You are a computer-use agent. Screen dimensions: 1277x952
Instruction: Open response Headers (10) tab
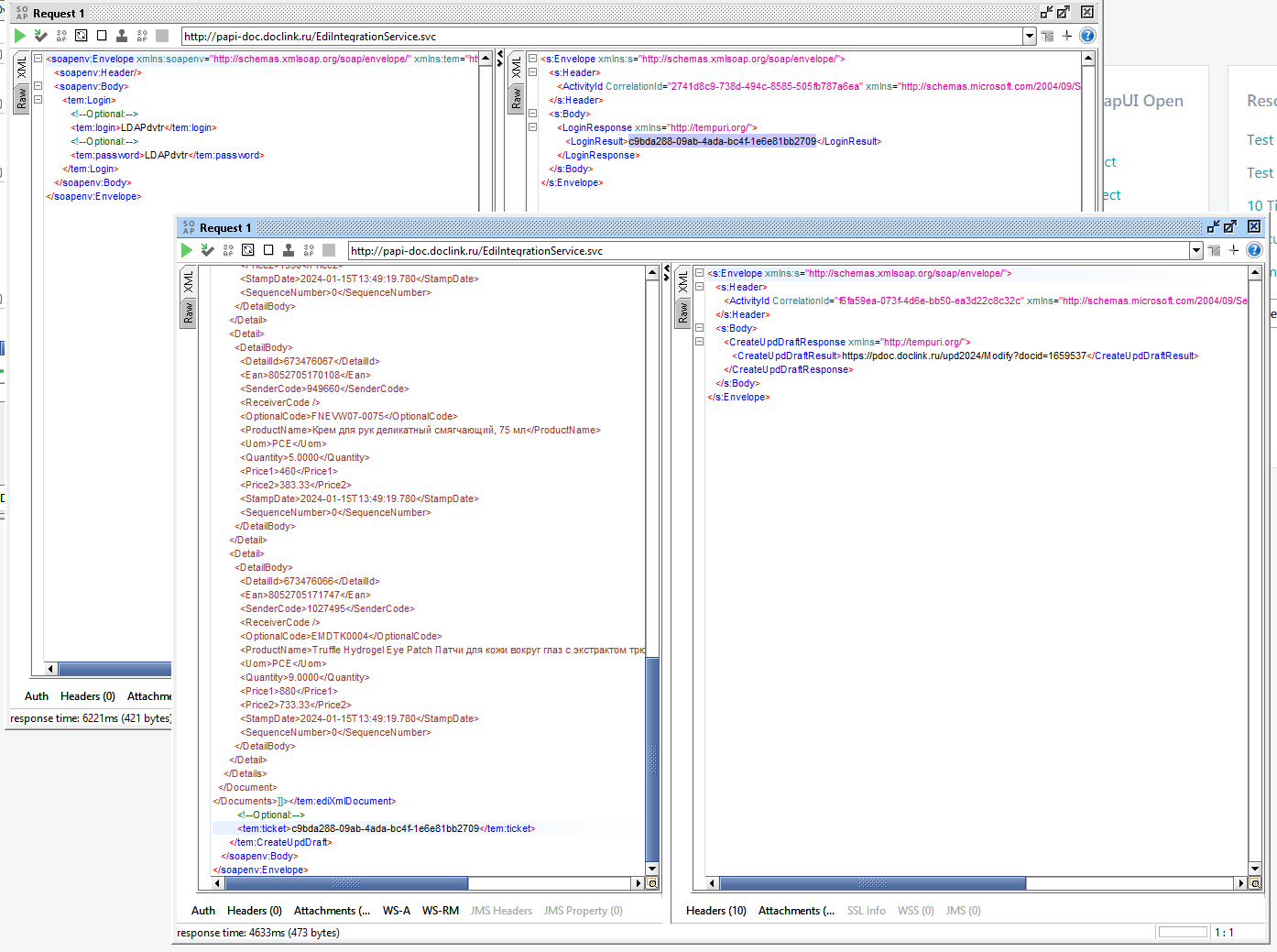pos(716,911)
